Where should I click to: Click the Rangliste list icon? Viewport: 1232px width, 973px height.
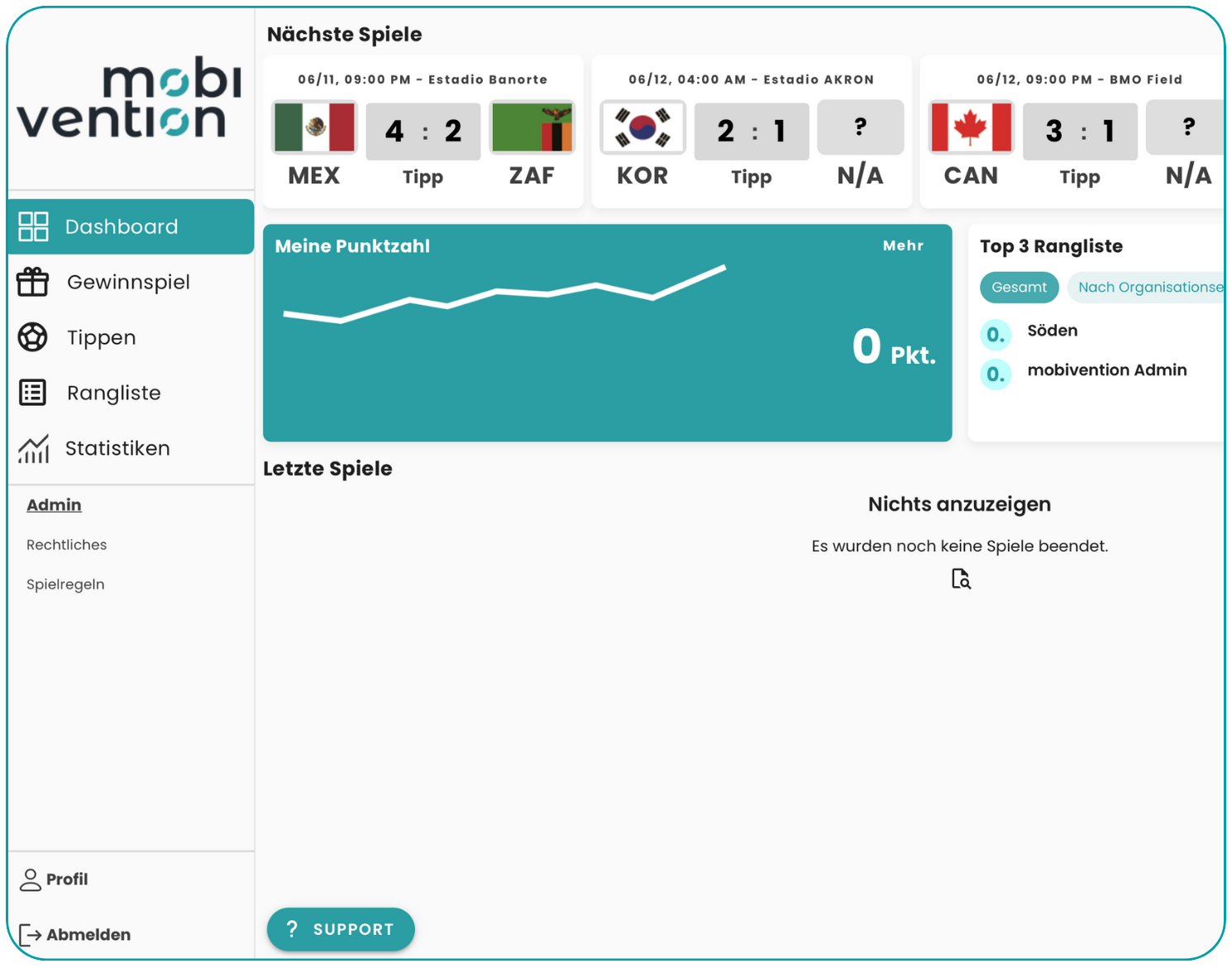pos(33,393)
